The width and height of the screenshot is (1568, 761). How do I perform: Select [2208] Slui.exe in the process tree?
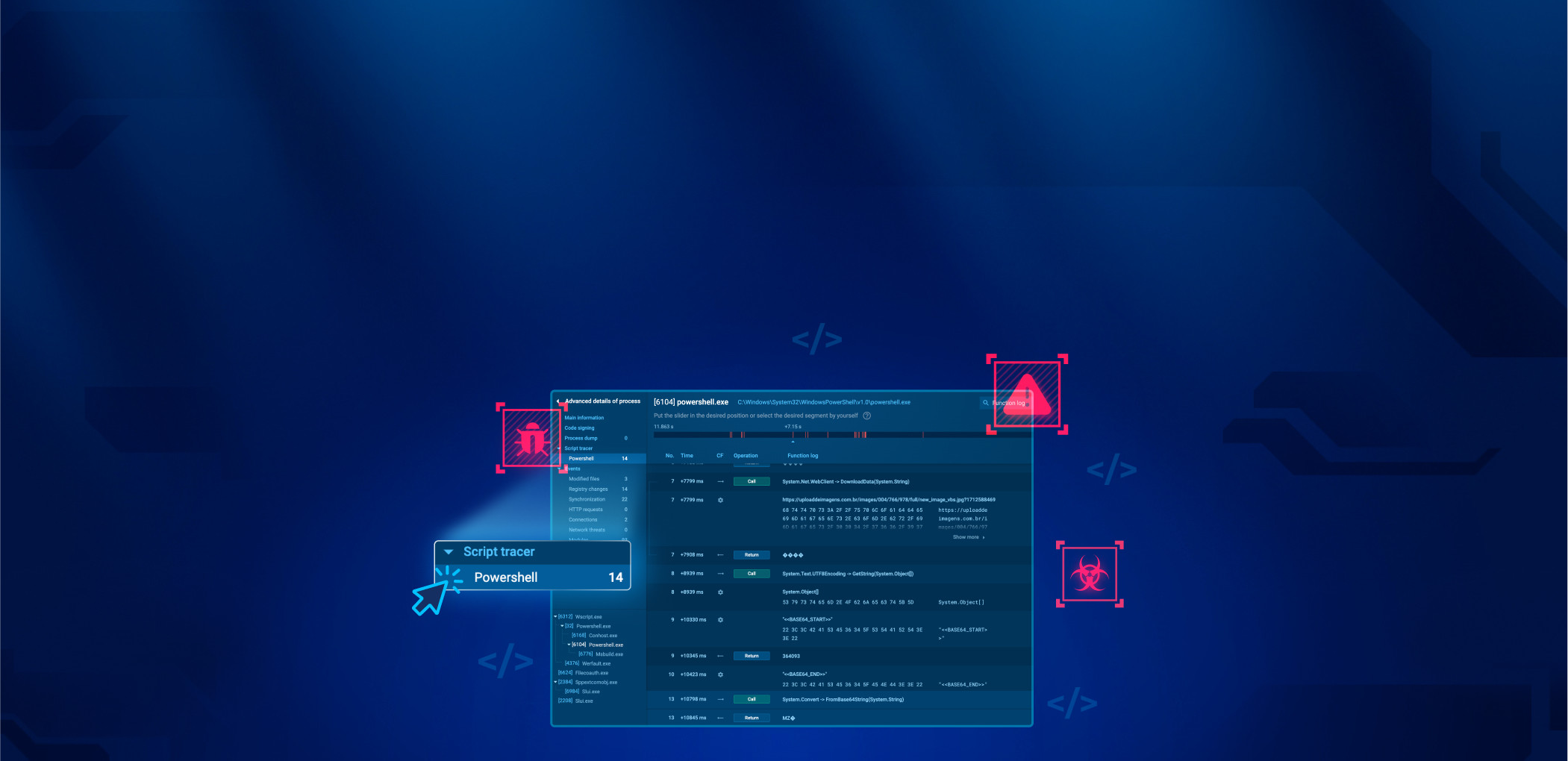(575, 701)
